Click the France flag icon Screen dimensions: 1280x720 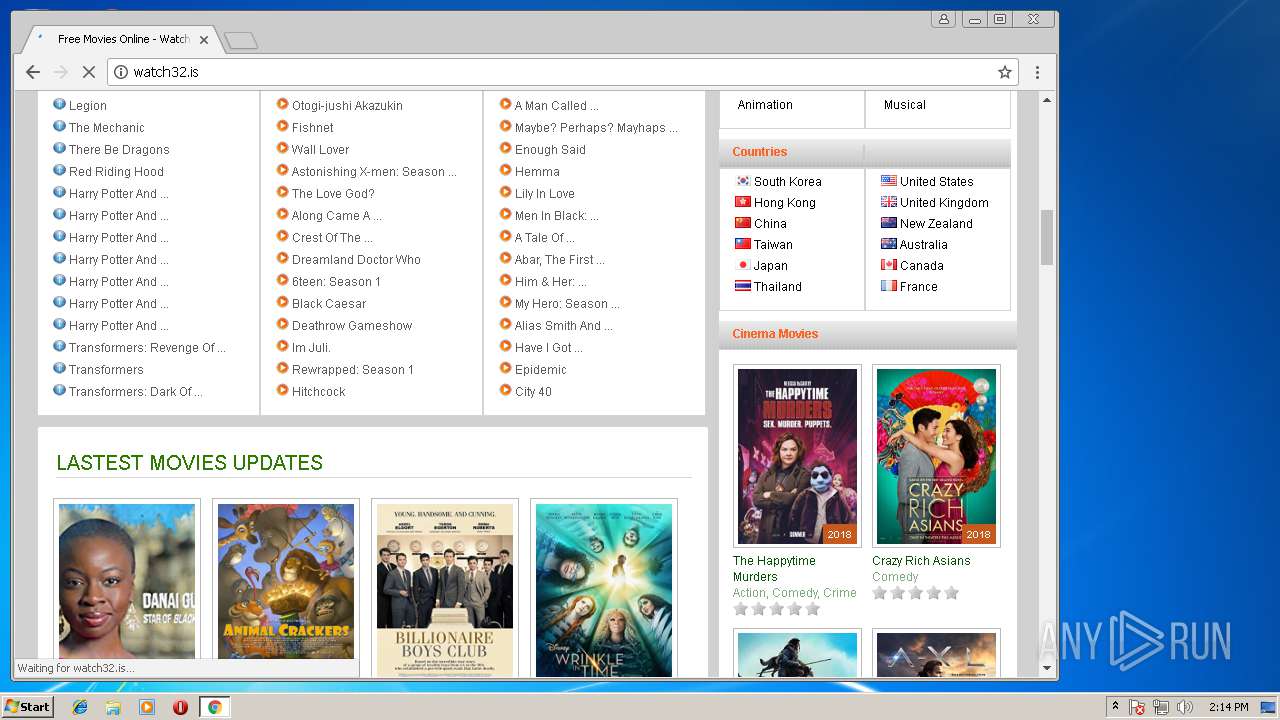coord(889,286)
